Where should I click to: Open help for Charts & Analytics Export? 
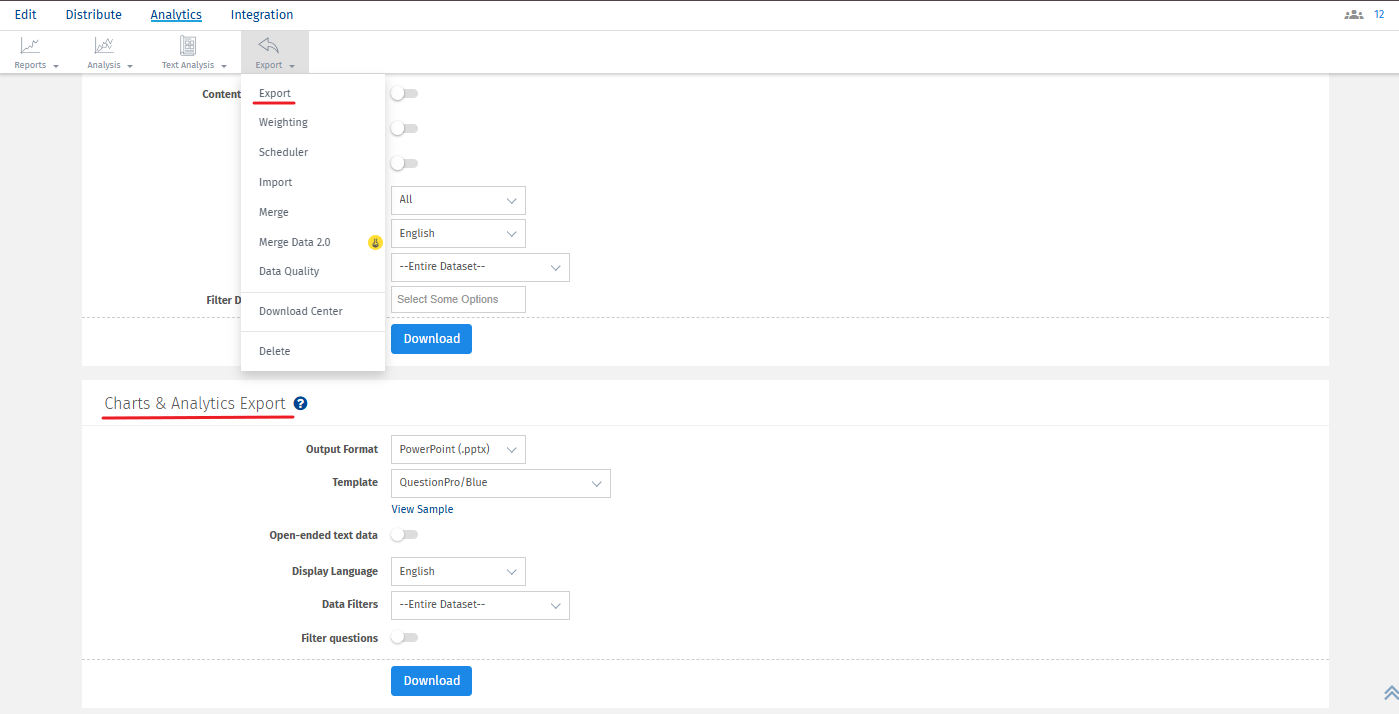(x=300, y=402)
